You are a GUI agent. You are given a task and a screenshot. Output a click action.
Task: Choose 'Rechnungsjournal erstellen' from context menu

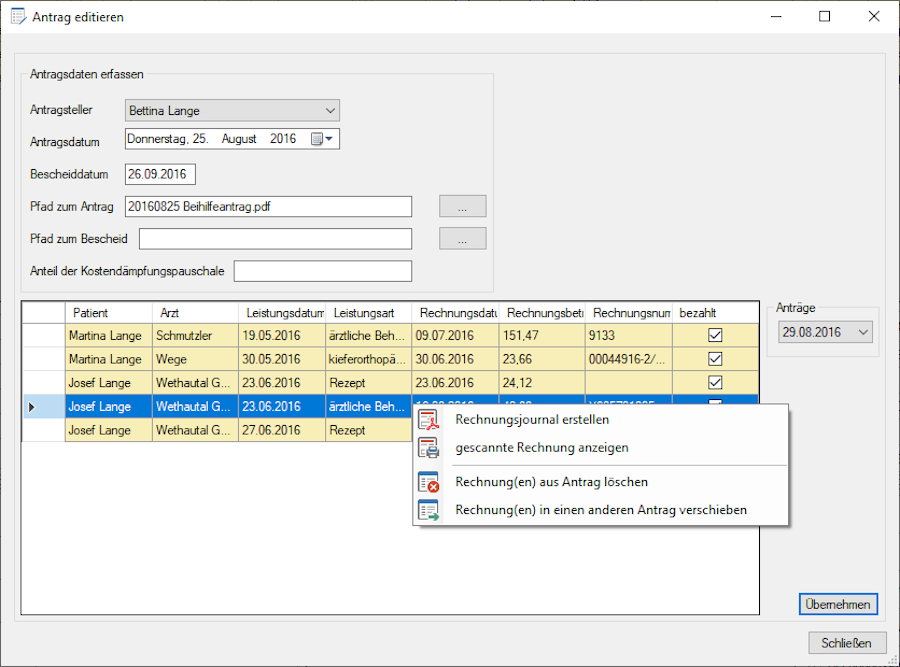[x=531, y=420]
